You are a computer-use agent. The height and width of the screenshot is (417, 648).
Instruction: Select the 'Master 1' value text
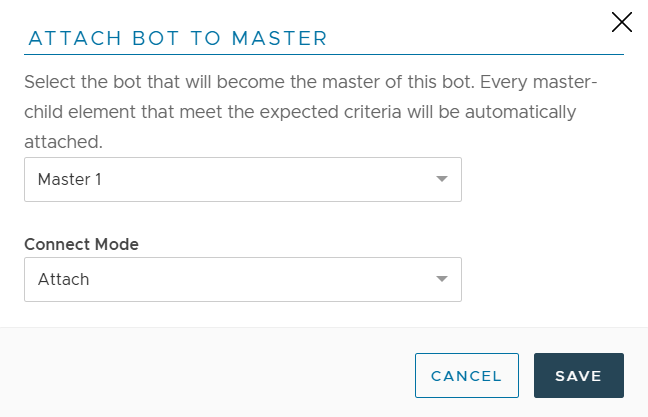(x=70, y=180)
